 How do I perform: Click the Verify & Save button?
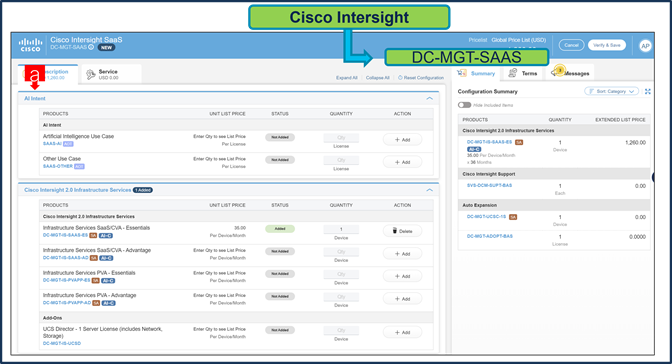[607, 45]
